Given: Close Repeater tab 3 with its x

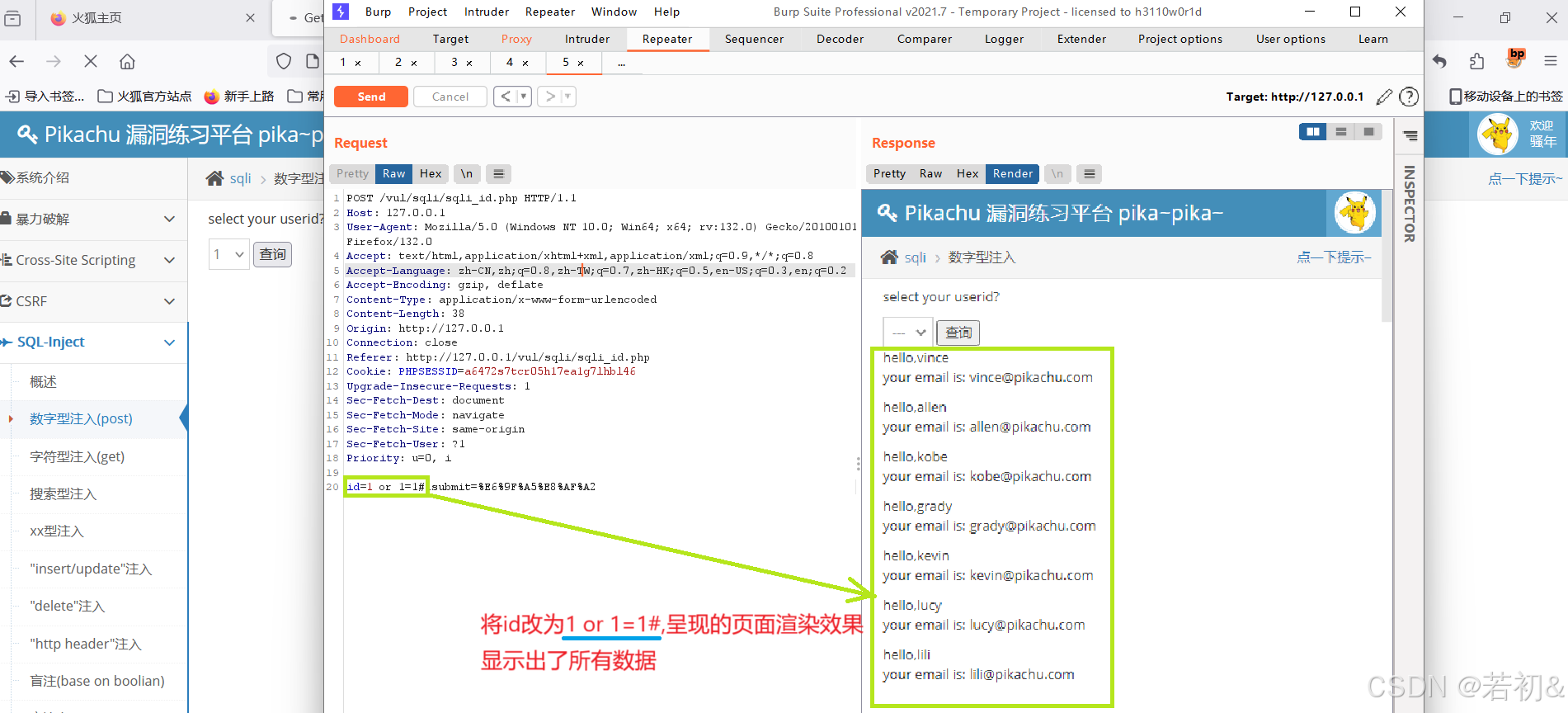Looking at the screenshot, I should (469, 63).
